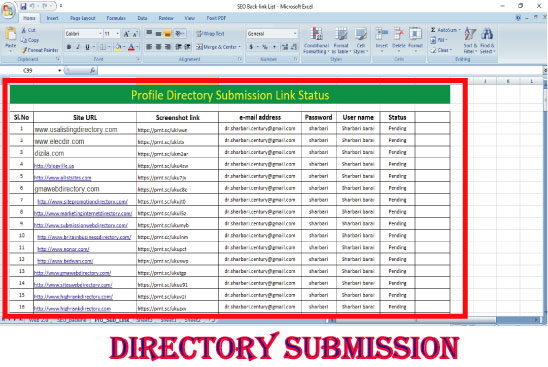Screen dimensions: 548x367
Task: Click the Office button logo
Action: point(8,10)
